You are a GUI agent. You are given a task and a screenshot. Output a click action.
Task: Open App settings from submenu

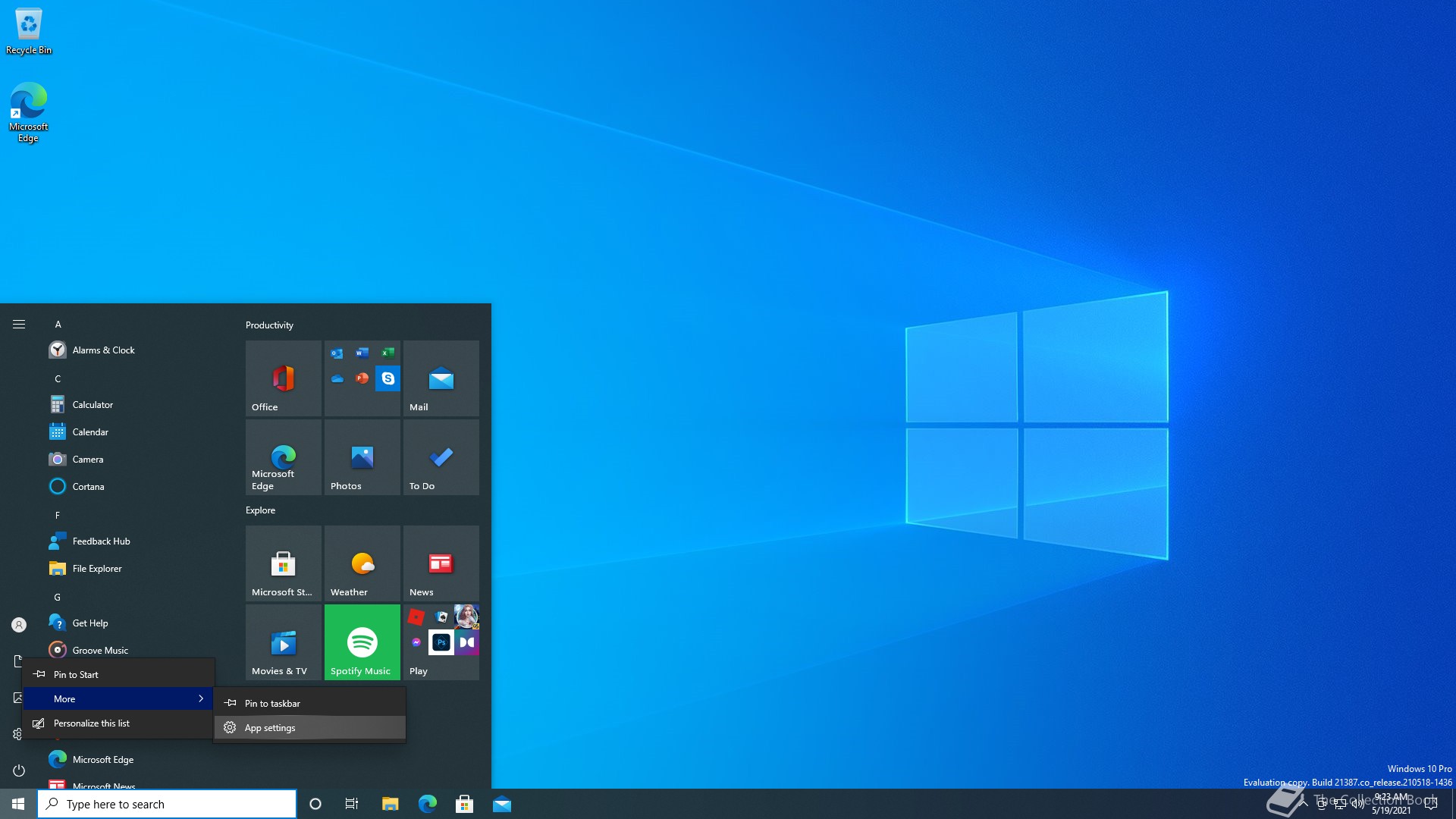(x=309, y=728)
